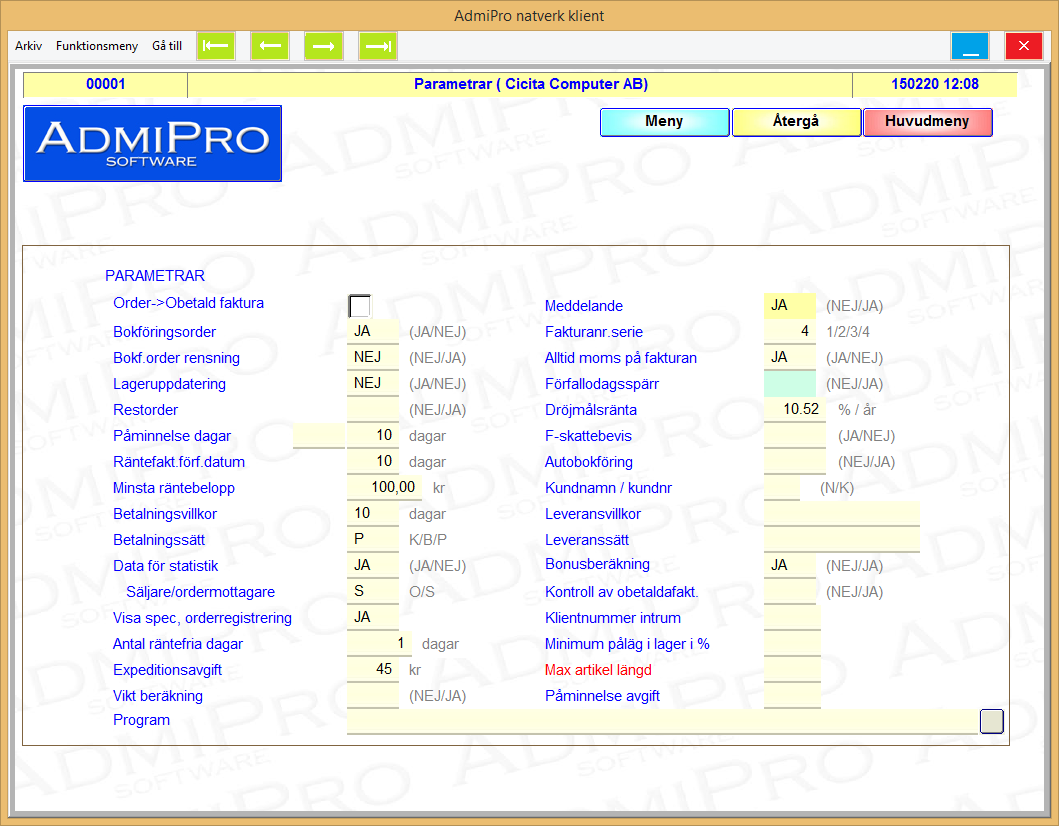Open the Funktionsmeny menu

click(x=97, y=46)
